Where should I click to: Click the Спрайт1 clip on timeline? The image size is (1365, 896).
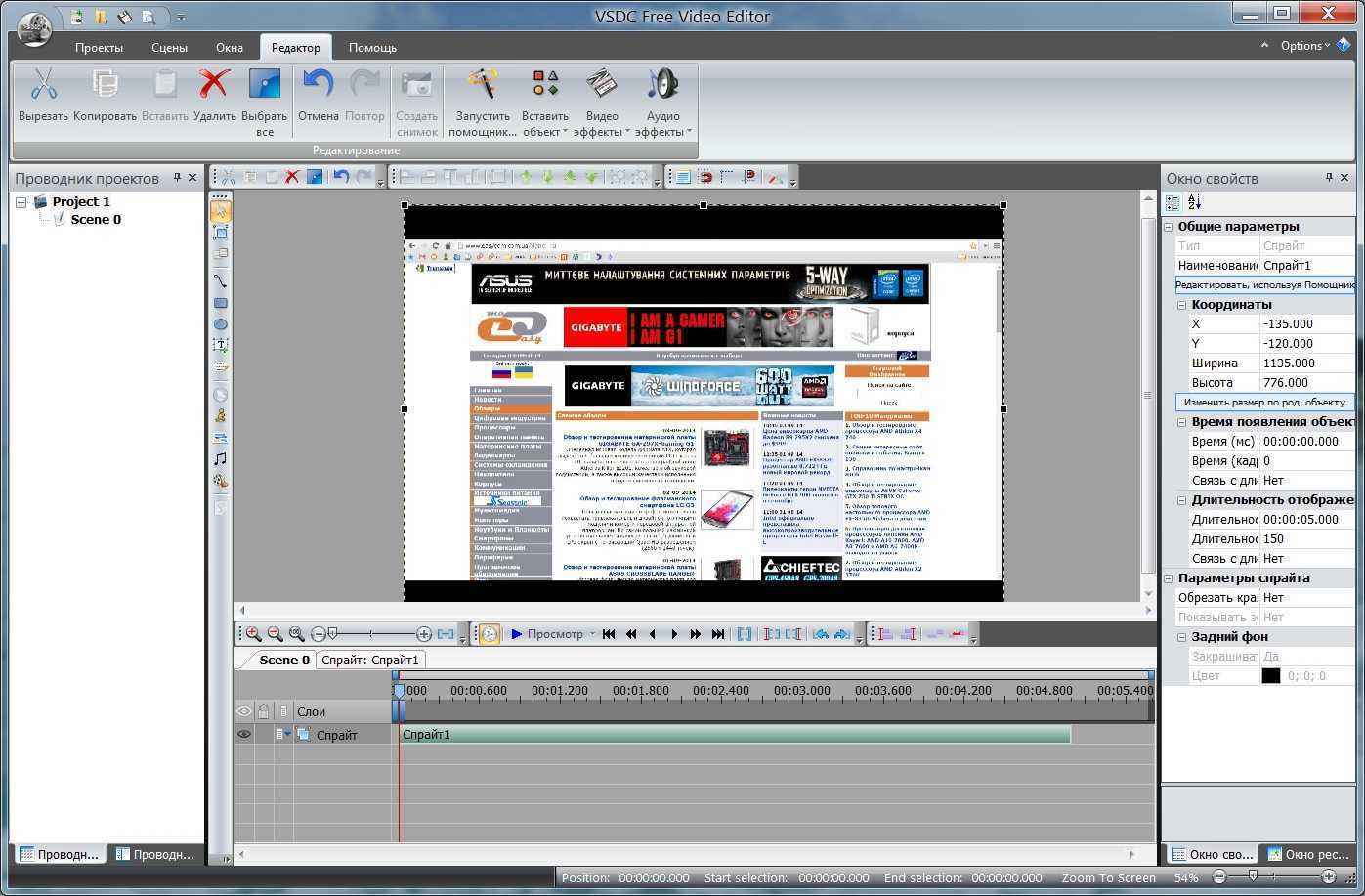(735, 734)
